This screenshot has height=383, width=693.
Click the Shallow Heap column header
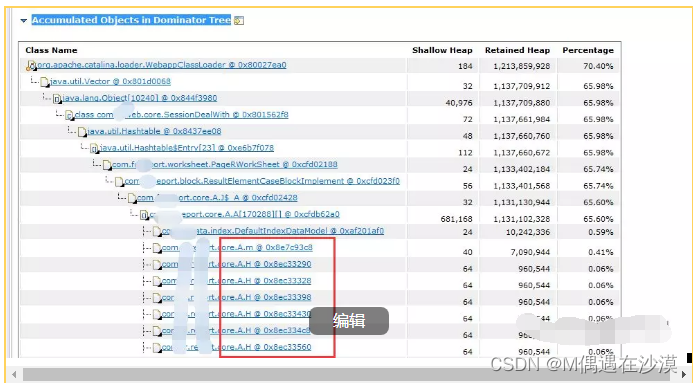coord(442,50)
